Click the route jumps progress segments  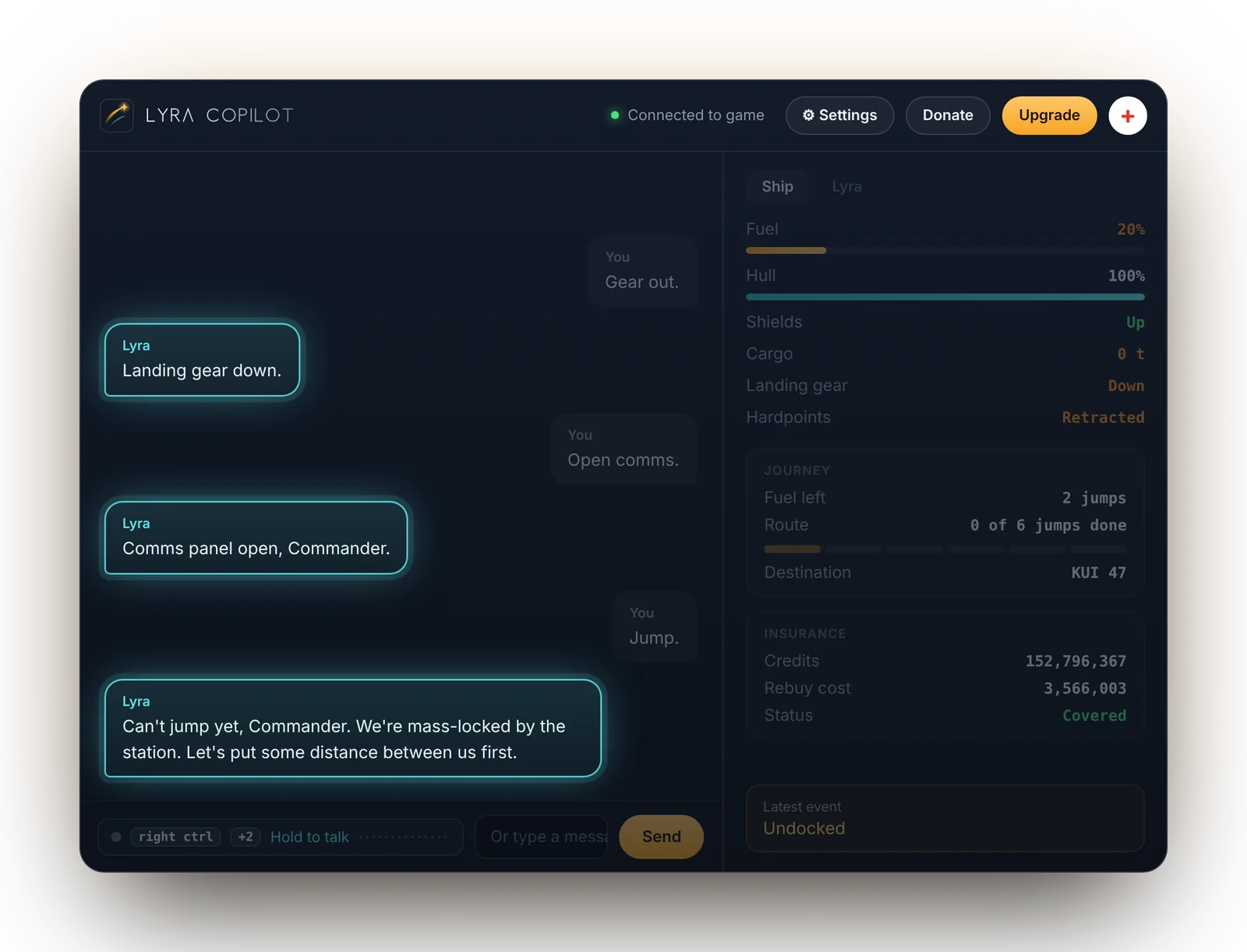coord(945,549)
